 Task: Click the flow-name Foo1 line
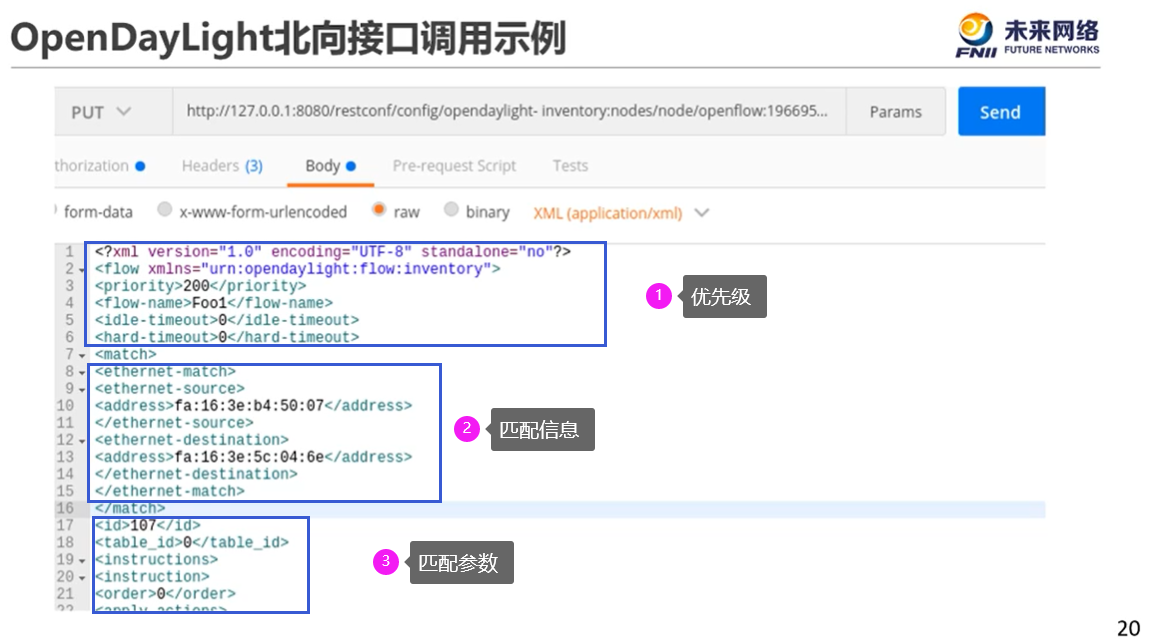(214, 302)
